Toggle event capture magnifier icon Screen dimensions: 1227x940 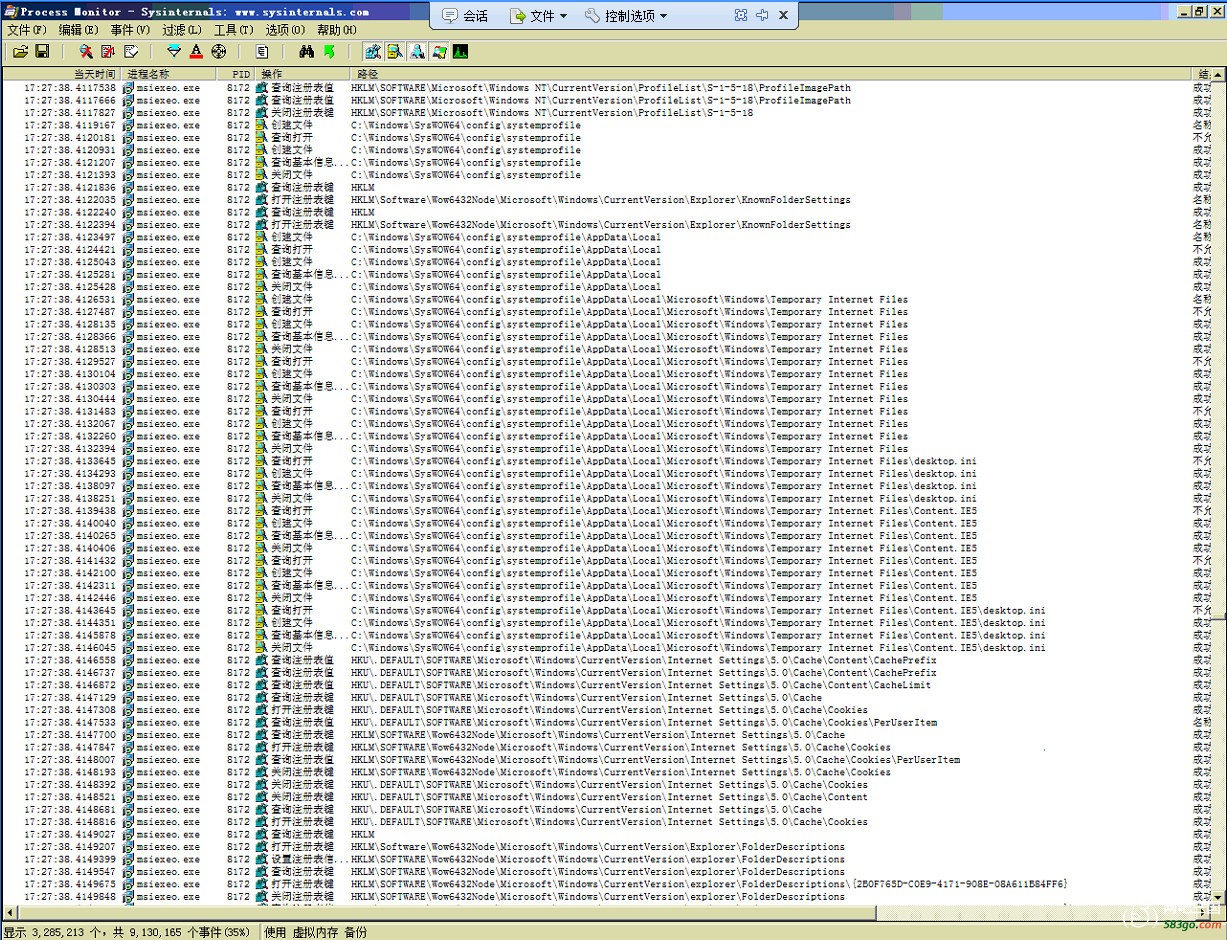tap(86, 52)
